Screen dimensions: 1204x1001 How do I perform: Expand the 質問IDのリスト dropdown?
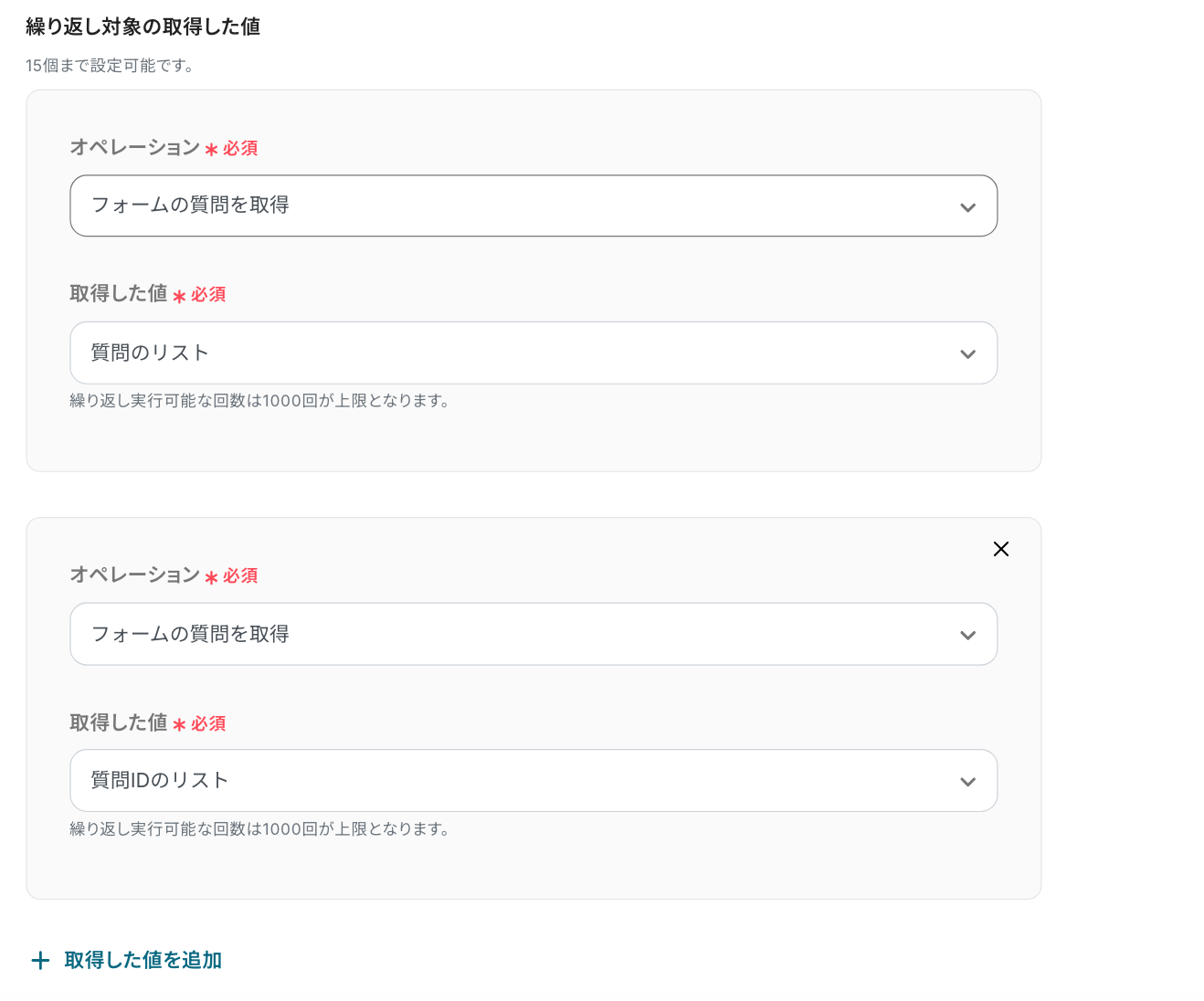(533, 781)
